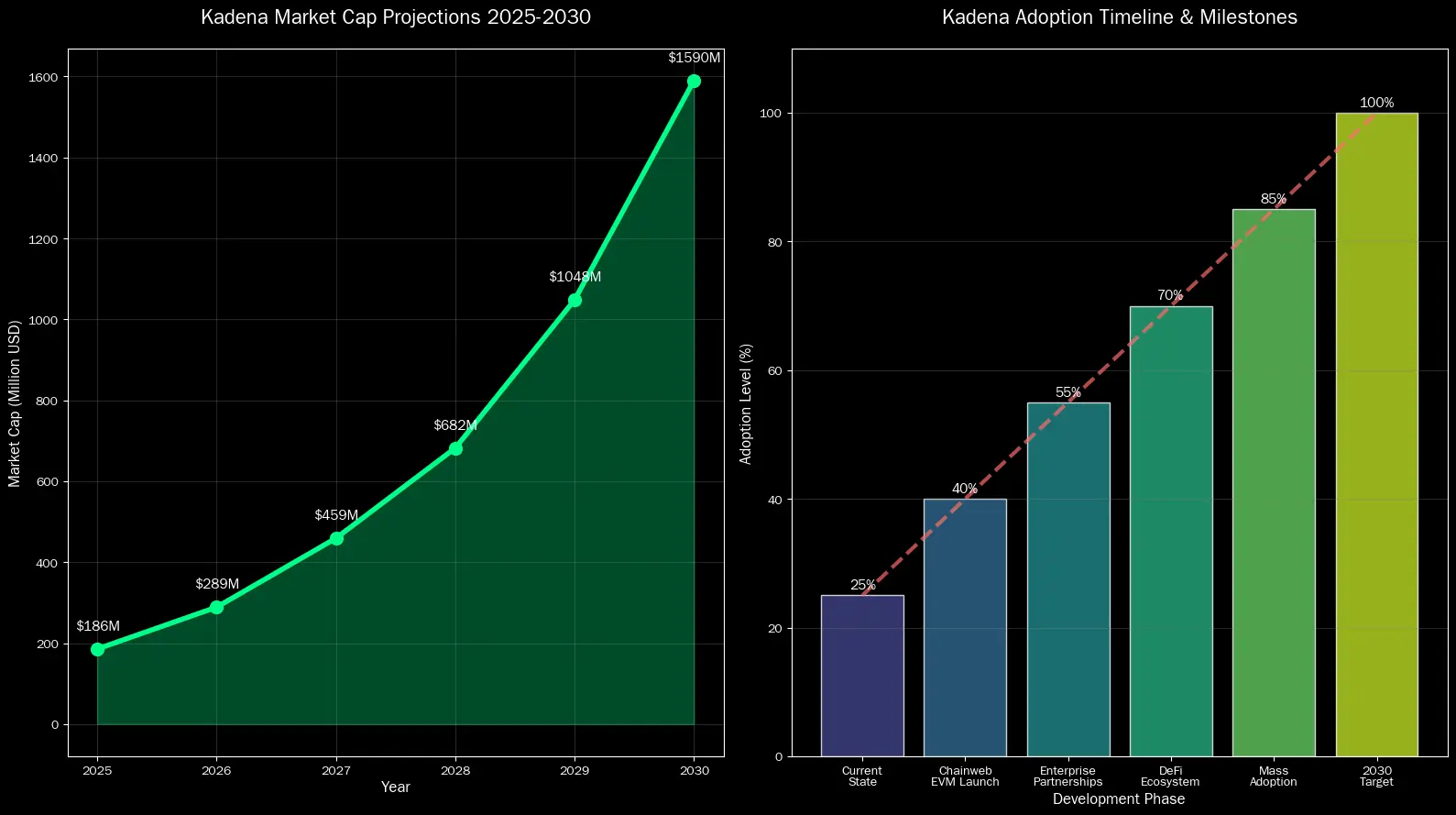Select the $1048M value annotation
Viewport: 1456px width, 815px height.
tap(575, 277)
